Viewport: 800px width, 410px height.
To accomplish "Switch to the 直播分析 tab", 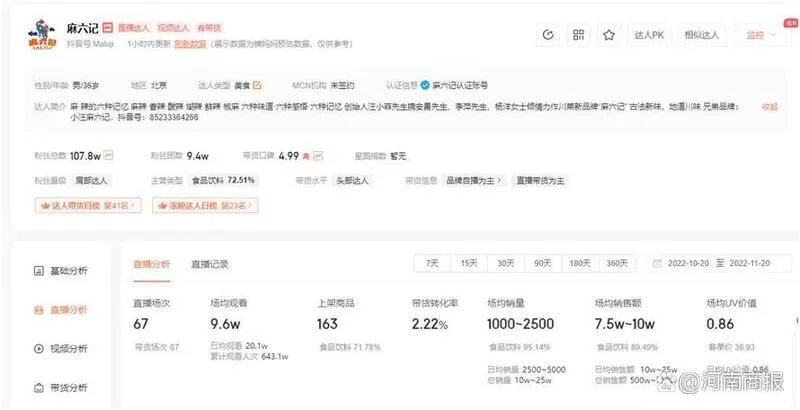I will (x=152, y=264).
